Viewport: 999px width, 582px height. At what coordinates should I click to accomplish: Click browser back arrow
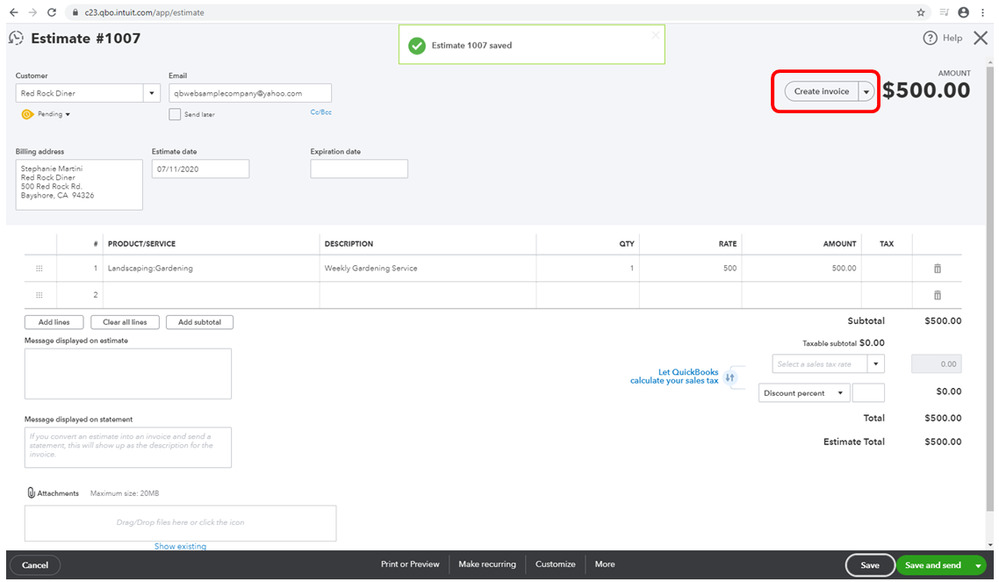tap(13, 12)
